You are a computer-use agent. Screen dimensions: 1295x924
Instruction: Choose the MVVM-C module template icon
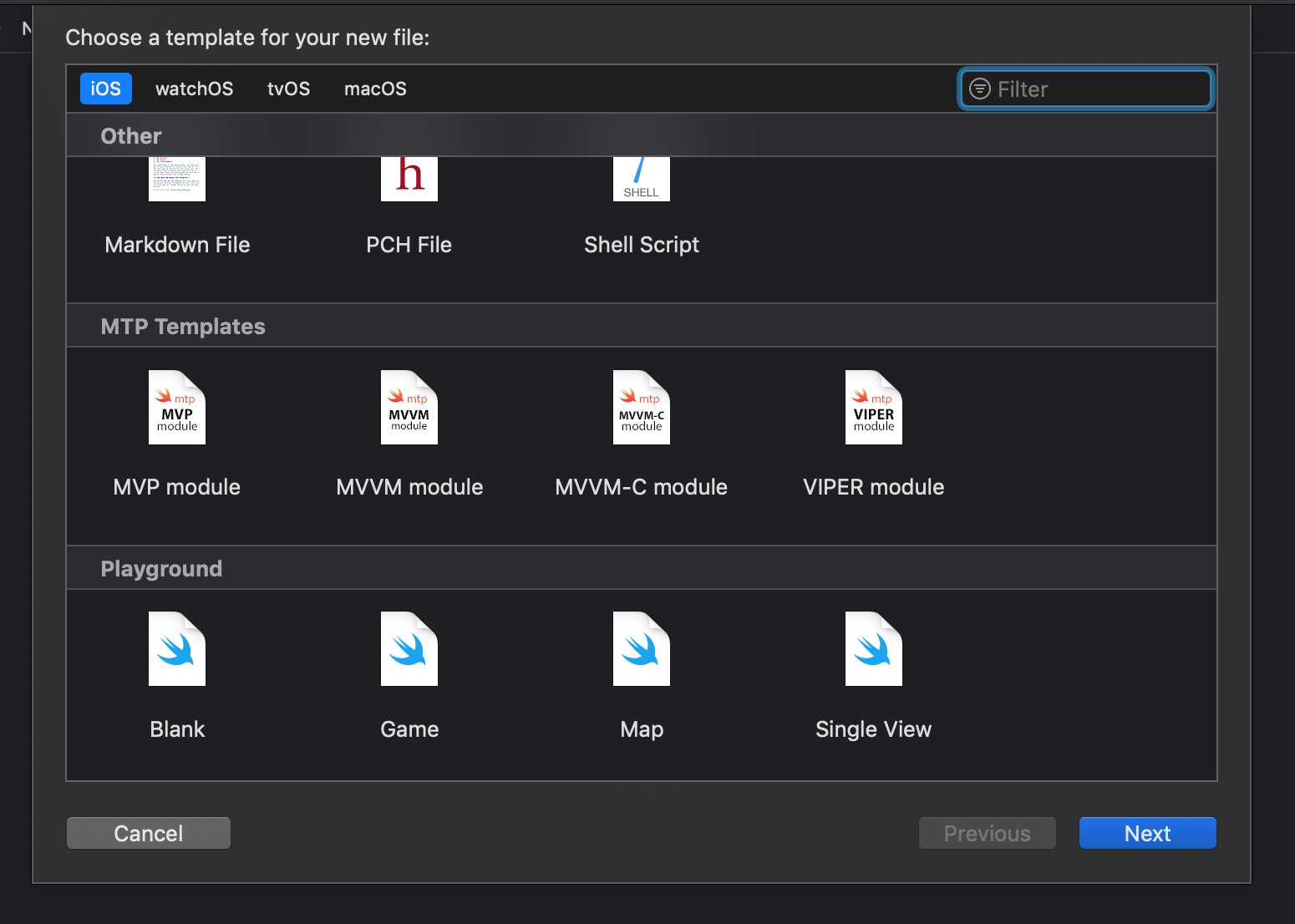point(642,407)
